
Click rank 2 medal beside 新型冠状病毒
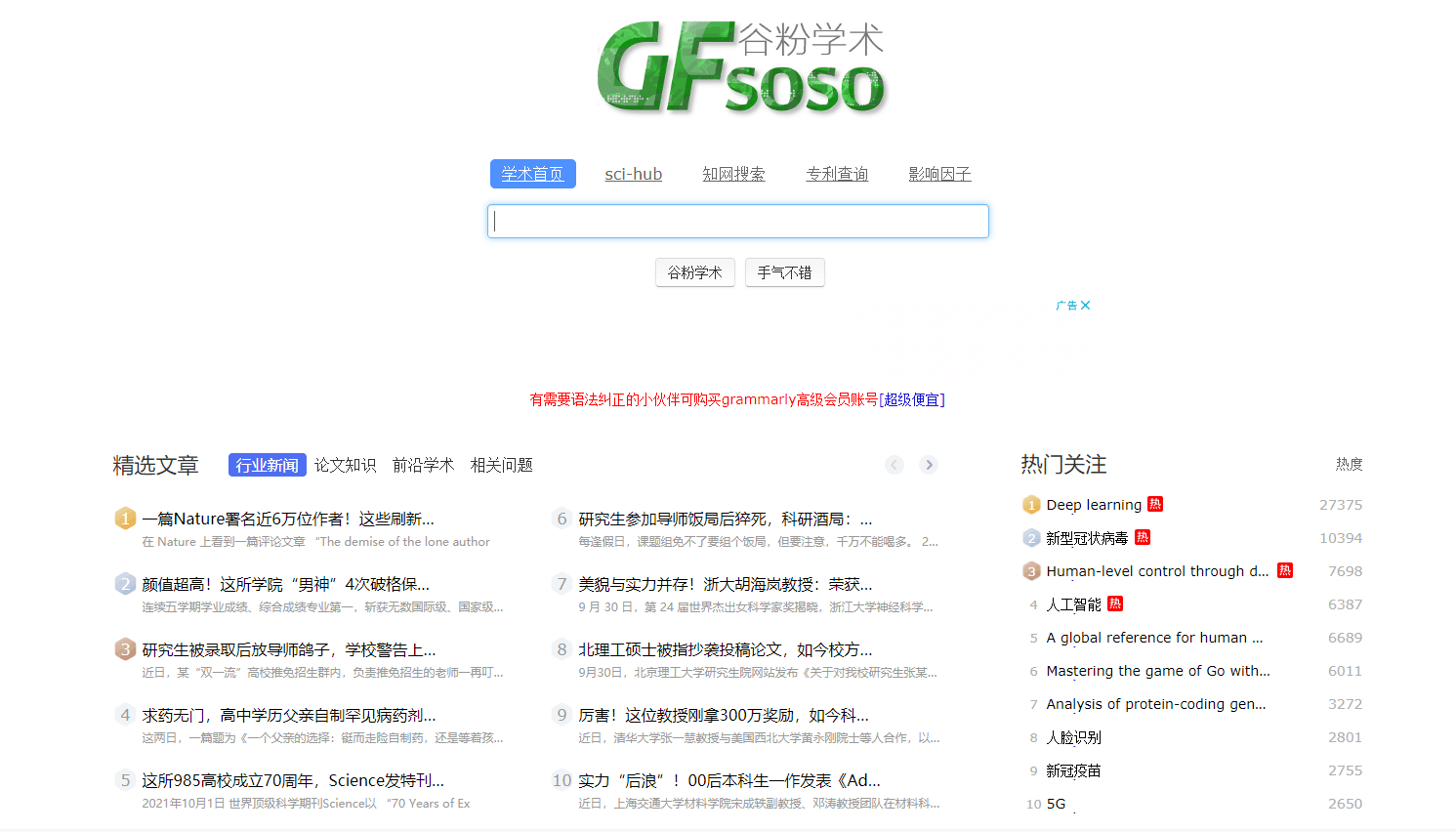click(x=1031, y=538)
